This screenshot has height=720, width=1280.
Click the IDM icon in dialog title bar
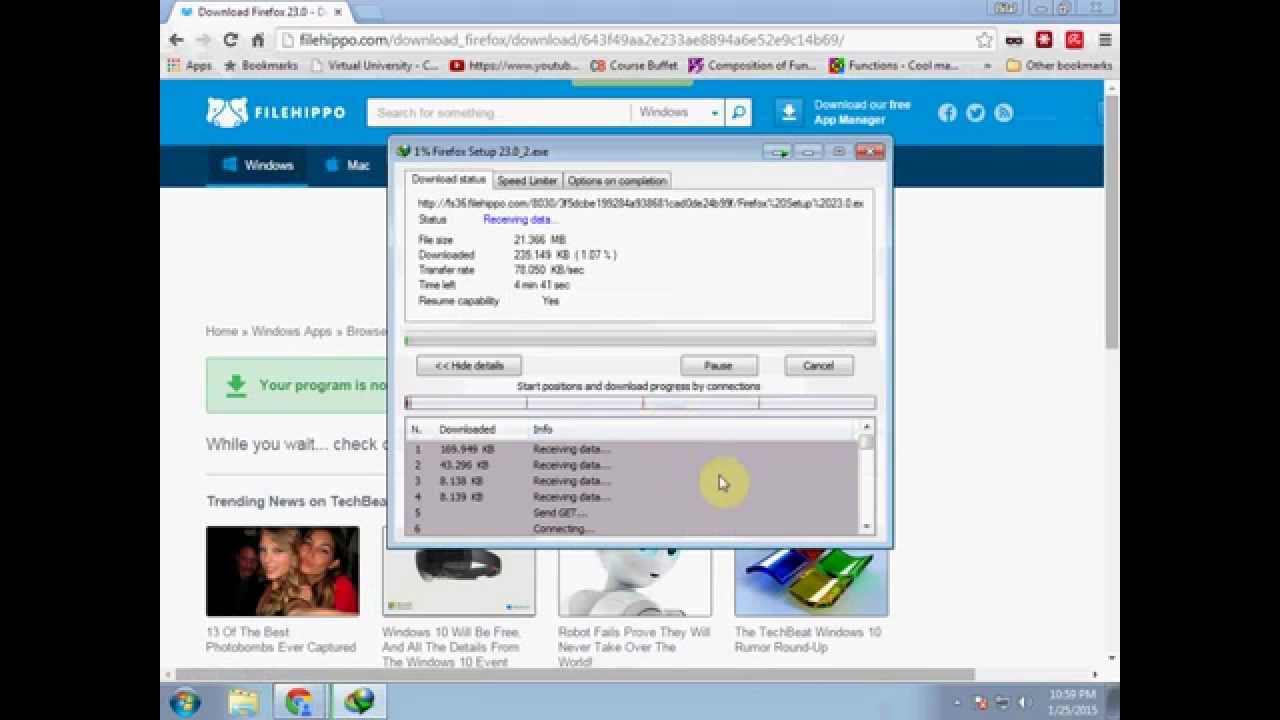[403, 152]
